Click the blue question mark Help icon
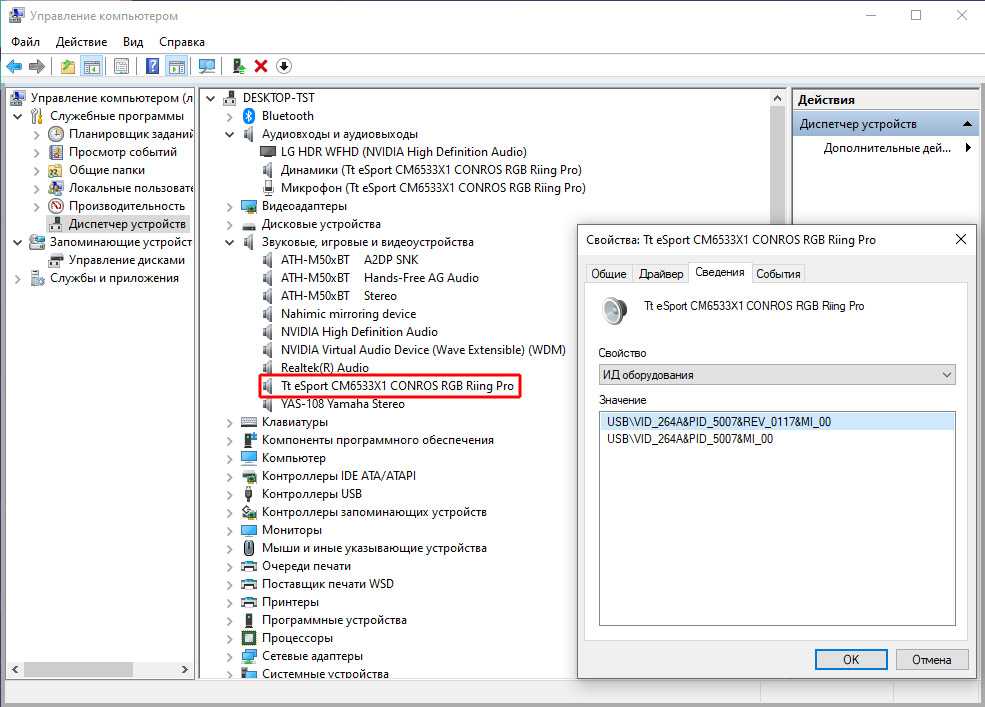This screenshot has height=707, width=985. click(152, 66)
